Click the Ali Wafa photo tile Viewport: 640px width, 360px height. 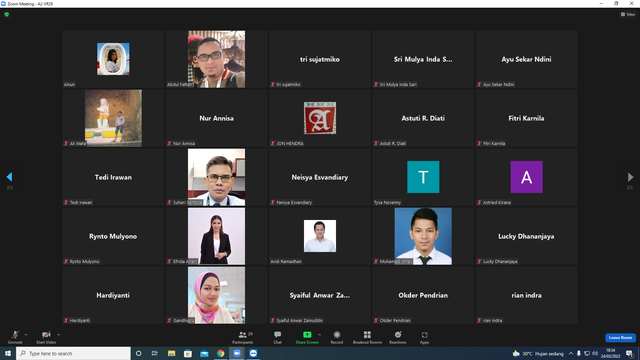[113, 118]
